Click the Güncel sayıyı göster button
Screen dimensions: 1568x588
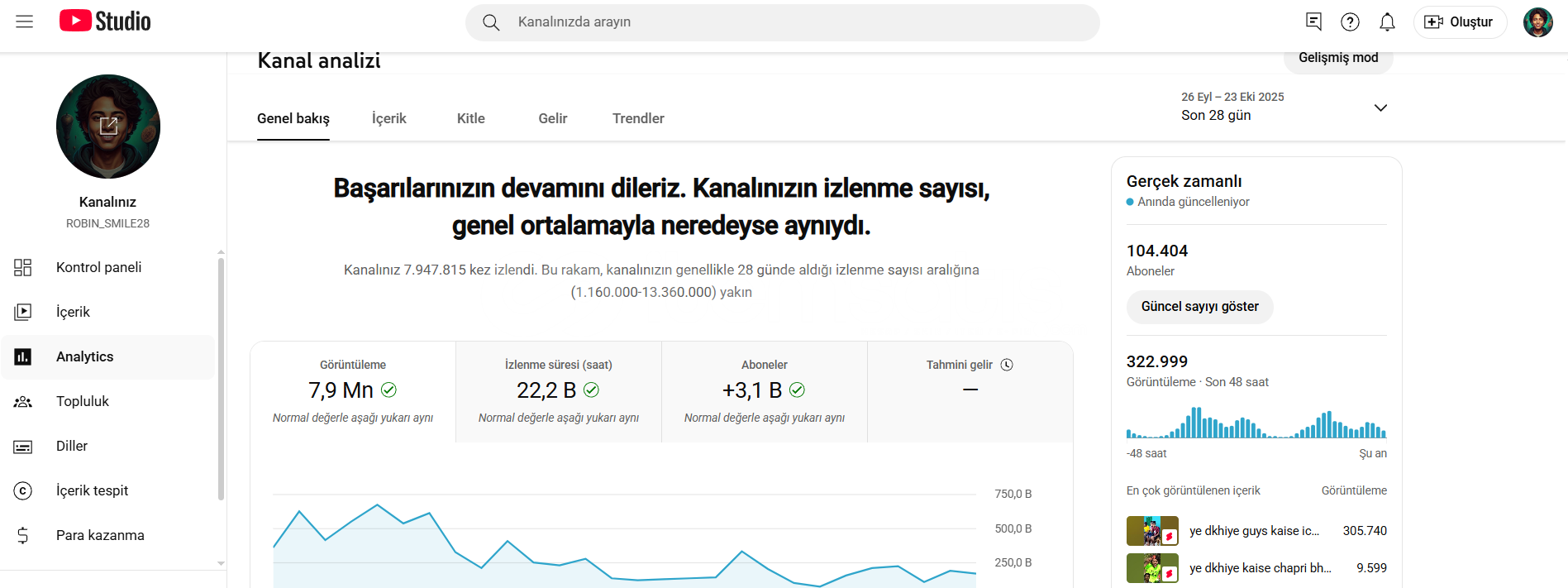coord(1199,307)
